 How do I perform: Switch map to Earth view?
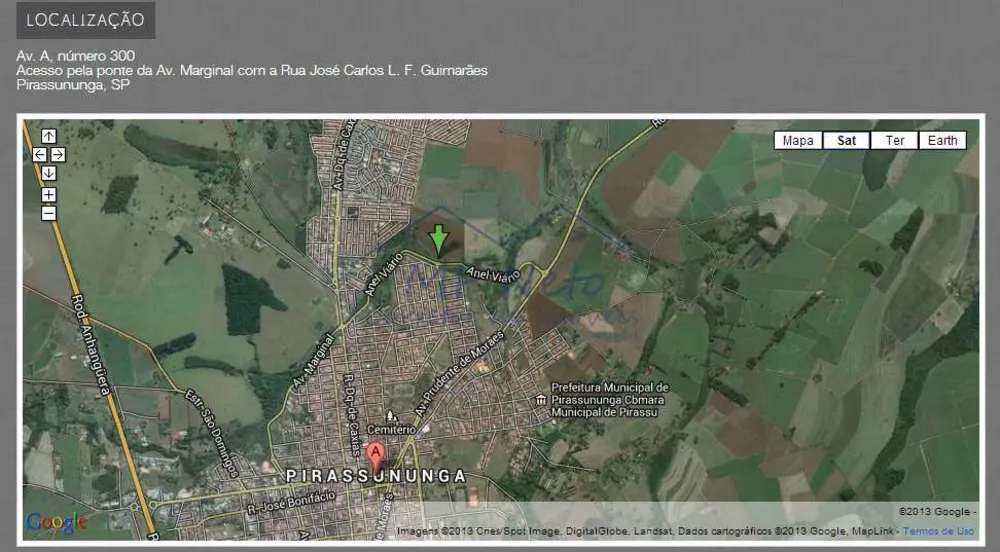coord(943,140)
